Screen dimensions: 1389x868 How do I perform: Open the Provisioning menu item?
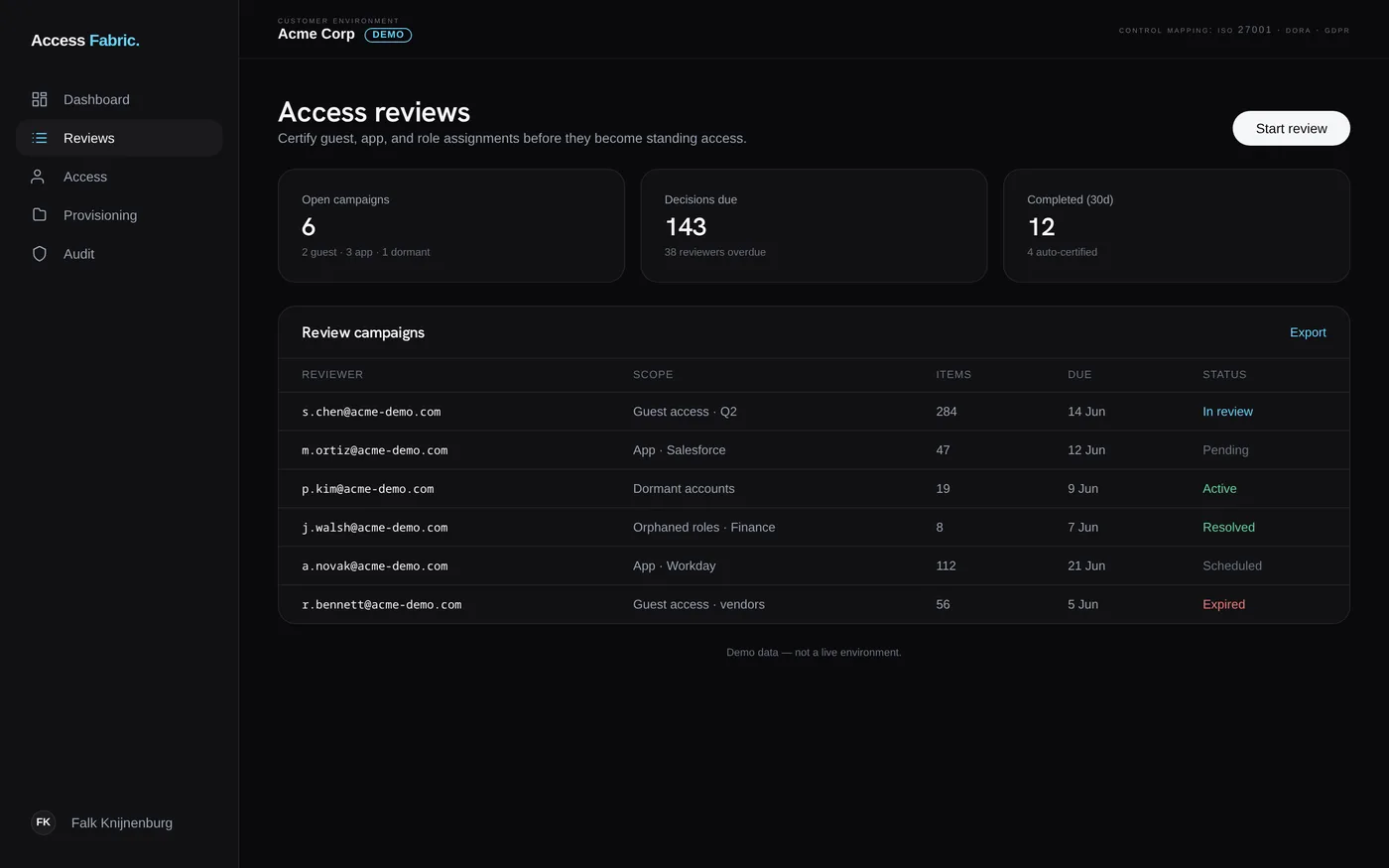(119, 215)
